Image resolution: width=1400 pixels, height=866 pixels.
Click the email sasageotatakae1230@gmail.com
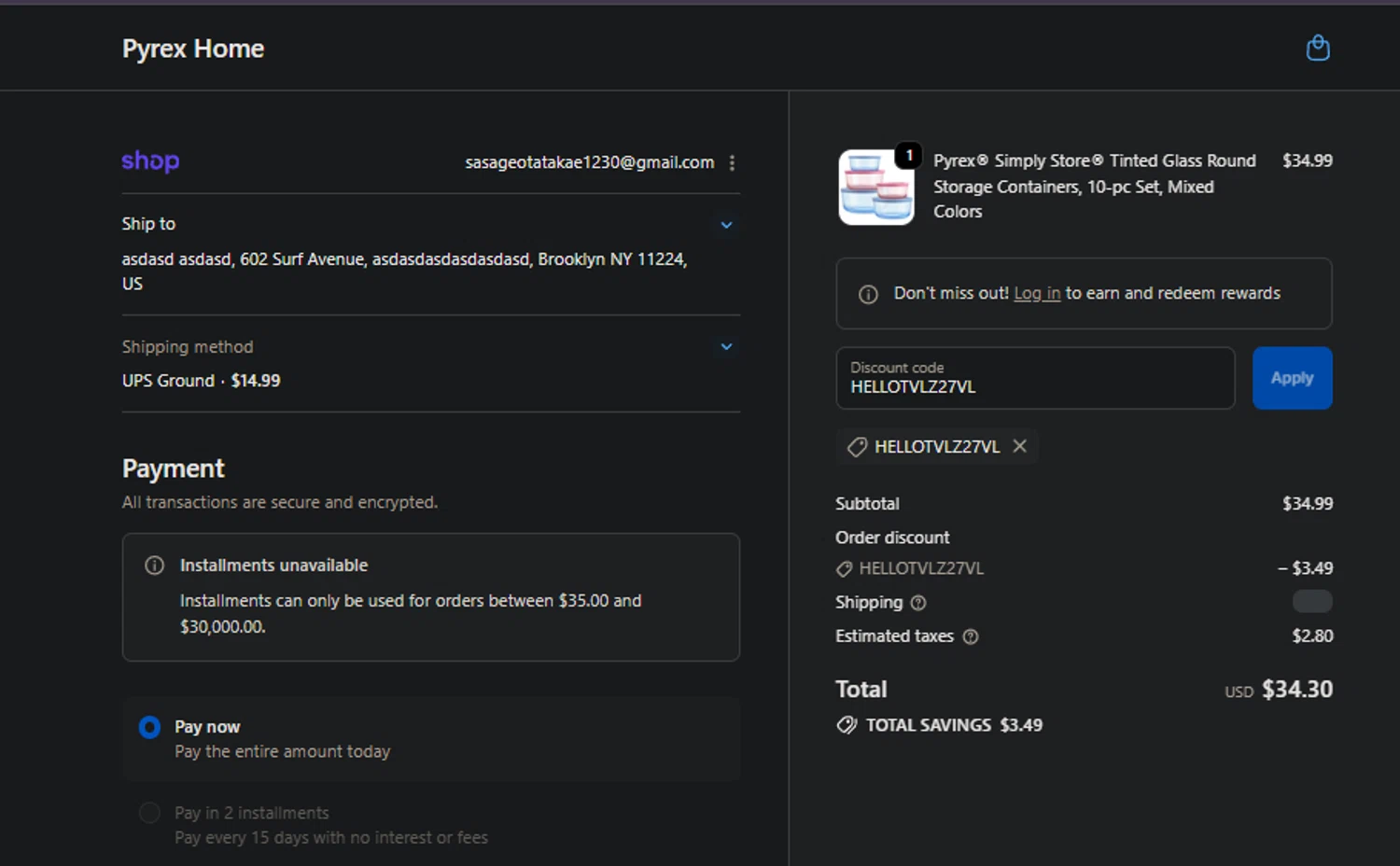(590, 162)
